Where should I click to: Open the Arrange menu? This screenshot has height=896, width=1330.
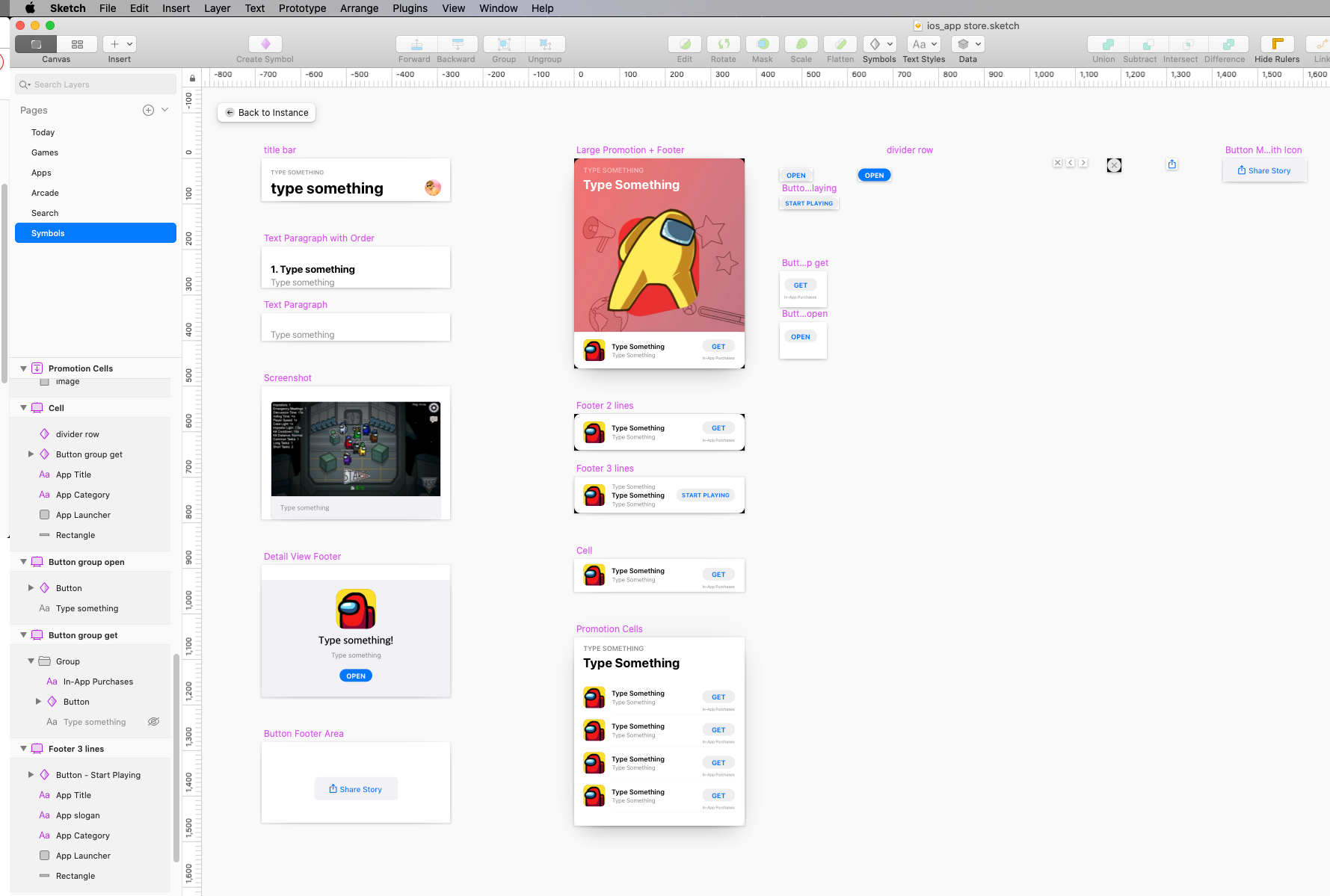360,8
